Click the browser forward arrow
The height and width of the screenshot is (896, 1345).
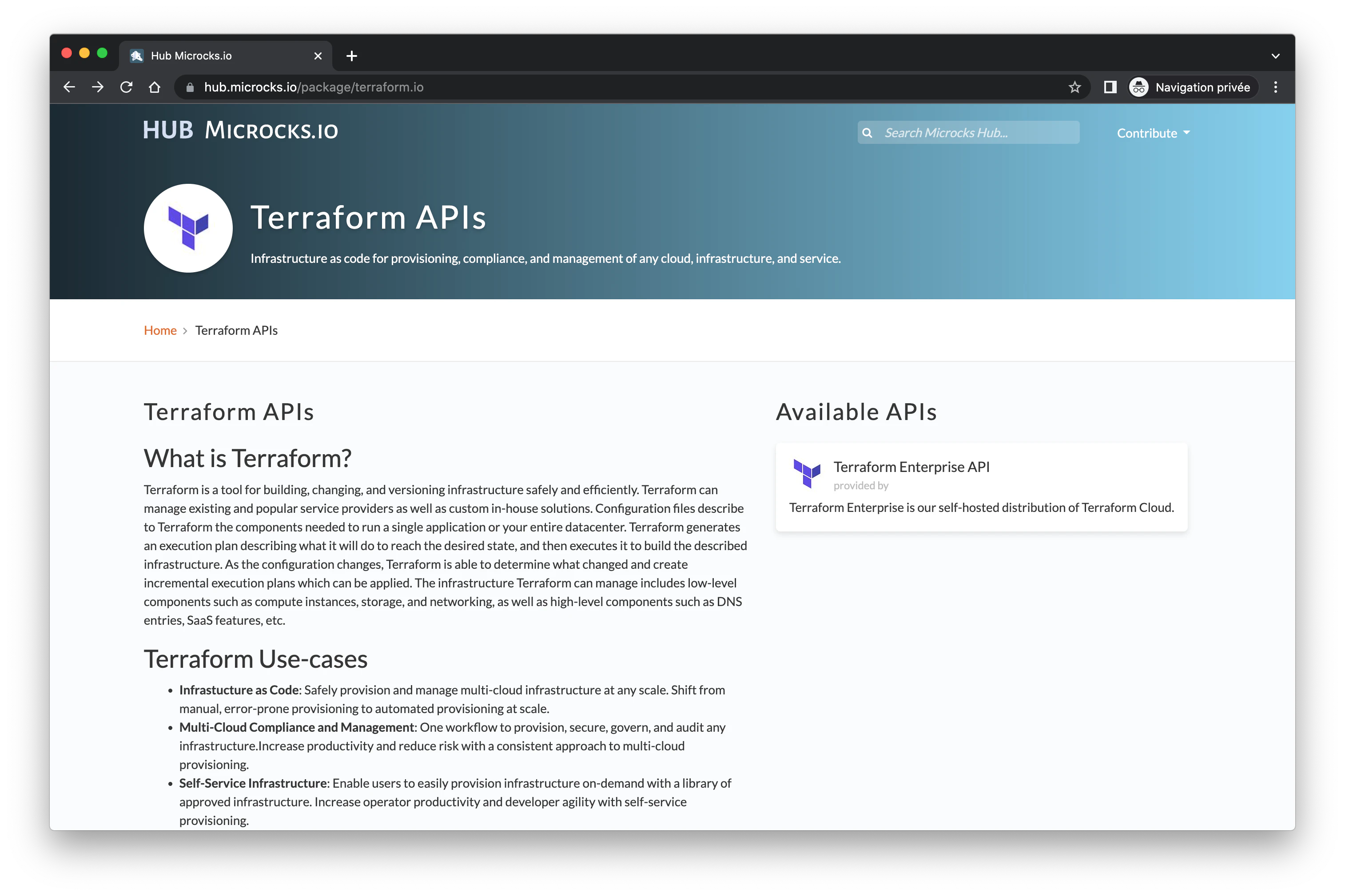coord(98,87)
